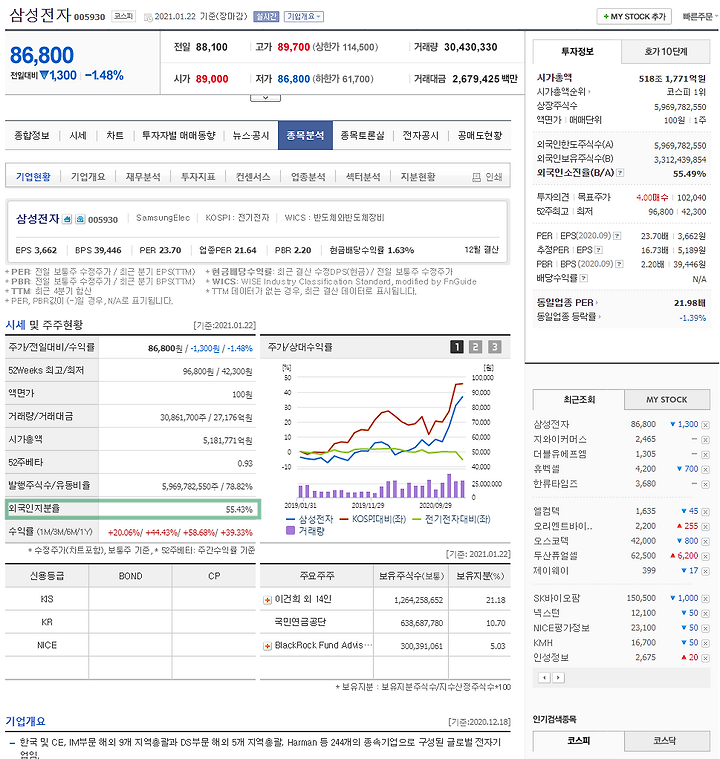Open the 시세 tab

[78, 136]
